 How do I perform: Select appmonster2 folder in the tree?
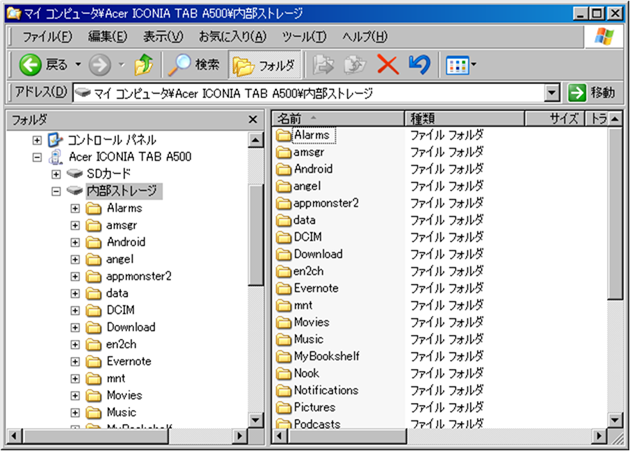[x=139, y=277]
